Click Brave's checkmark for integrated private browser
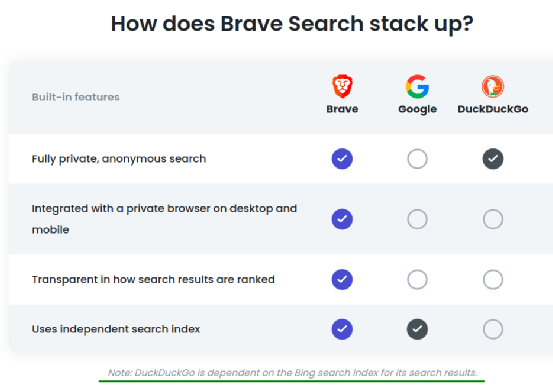Screen dimensions: 553x392 point(342,219)
